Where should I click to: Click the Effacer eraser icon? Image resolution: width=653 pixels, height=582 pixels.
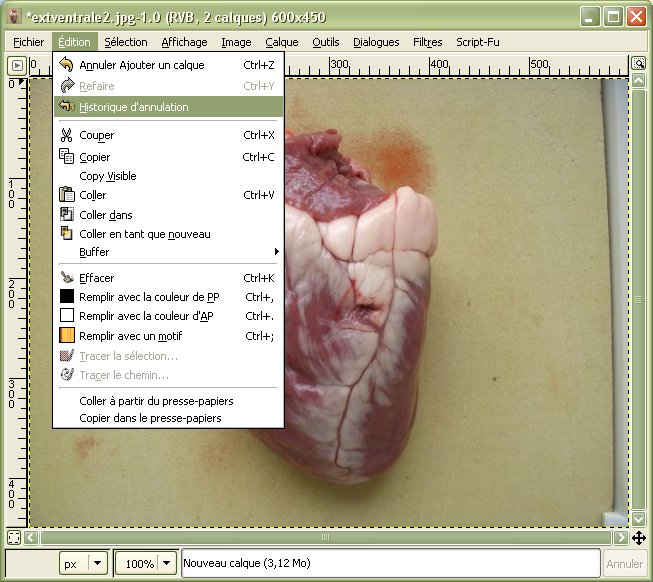tap(67, 278)
